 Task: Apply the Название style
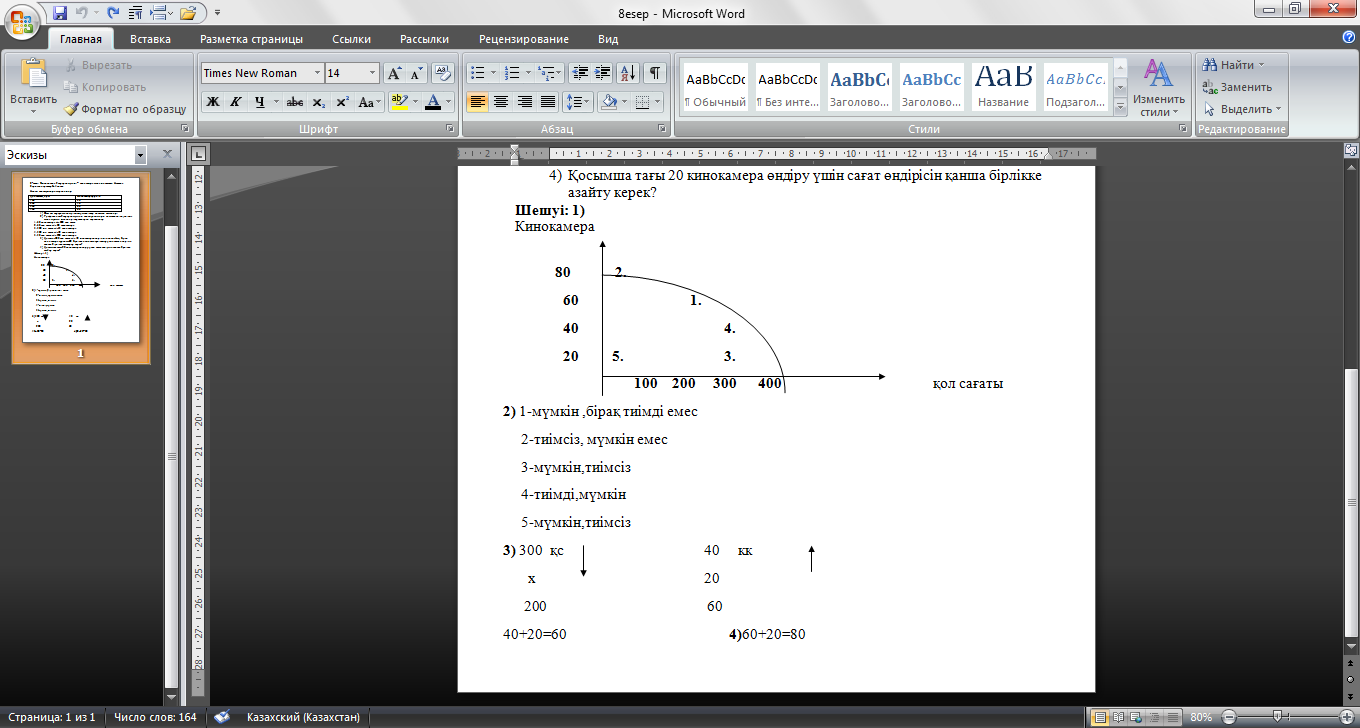point(1004,87)
